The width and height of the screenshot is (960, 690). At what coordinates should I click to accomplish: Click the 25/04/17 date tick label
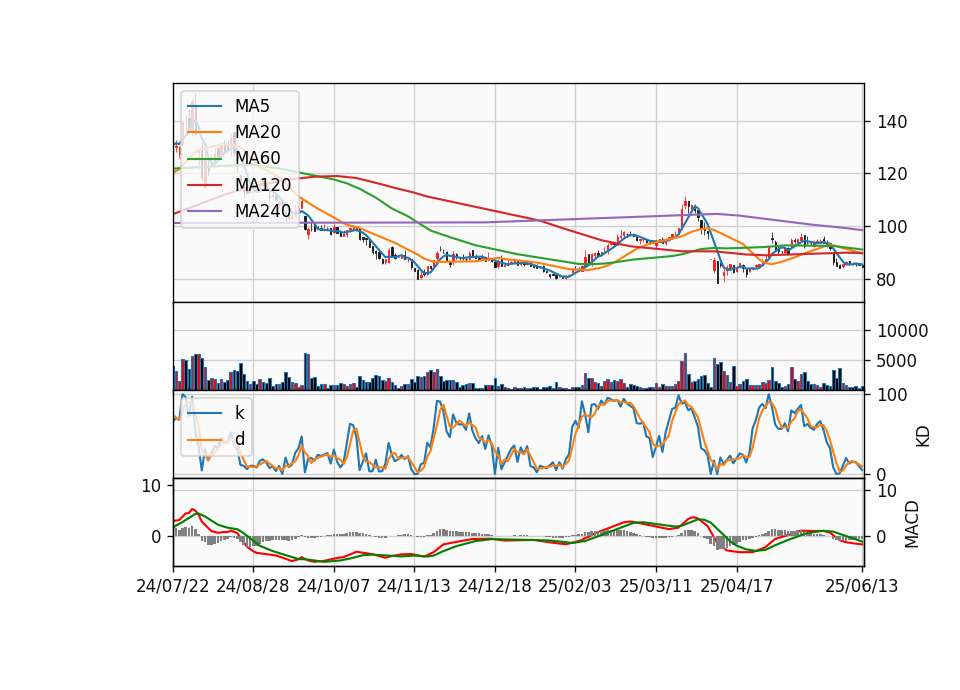point(737,586)
